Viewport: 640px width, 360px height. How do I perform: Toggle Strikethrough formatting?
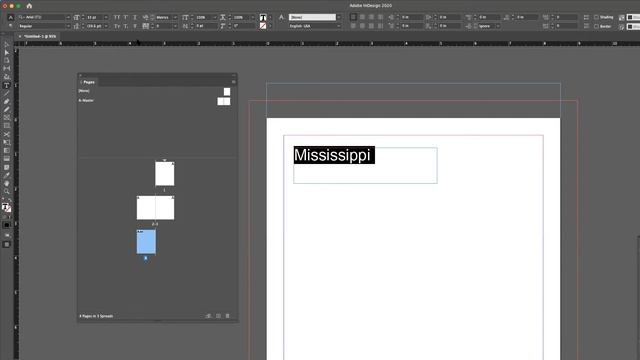click(135, 26)
